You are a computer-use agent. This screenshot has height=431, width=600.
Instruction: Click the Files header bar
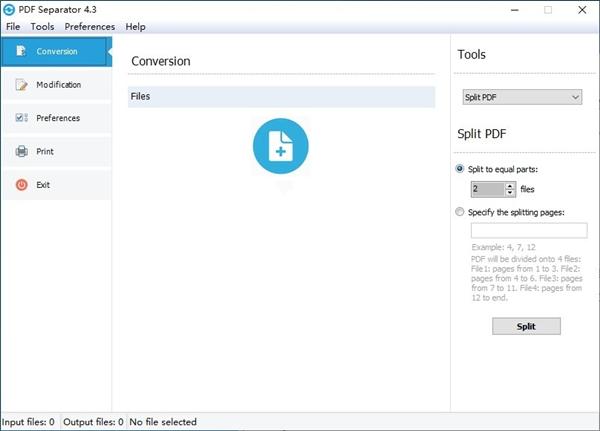(281, 96)
